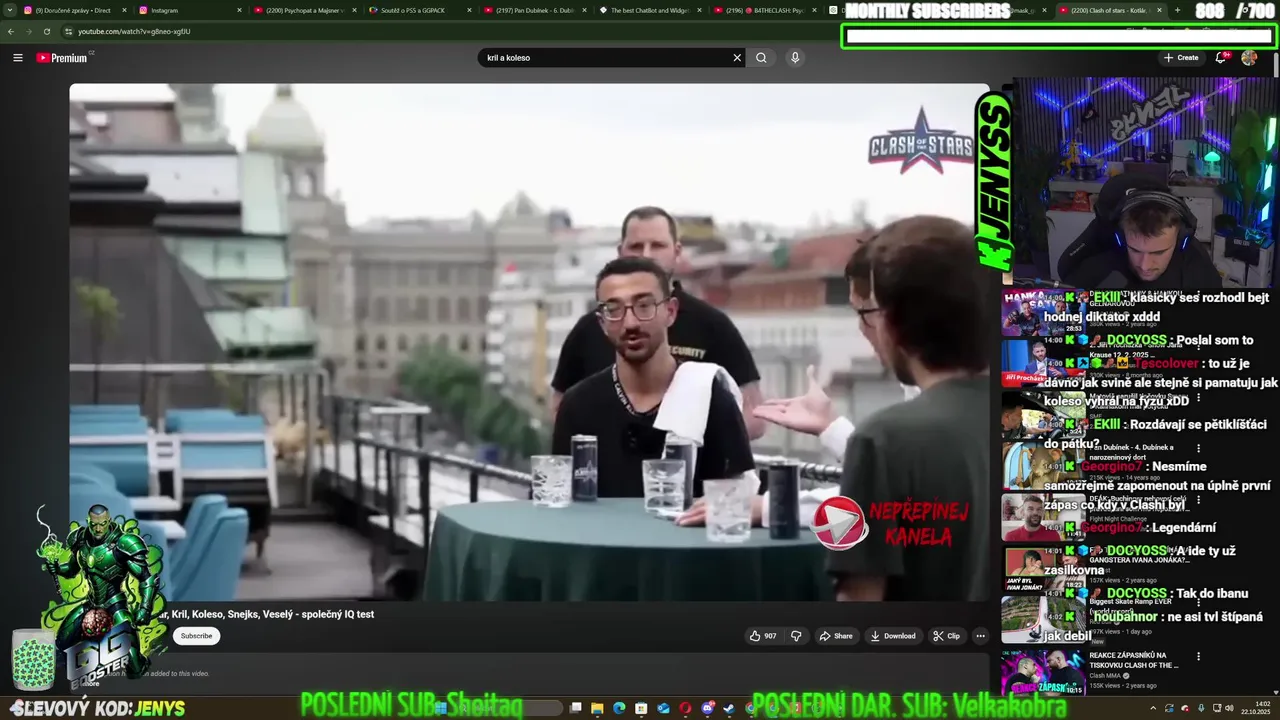
Task: Clip the video
Action: point(946,636)
